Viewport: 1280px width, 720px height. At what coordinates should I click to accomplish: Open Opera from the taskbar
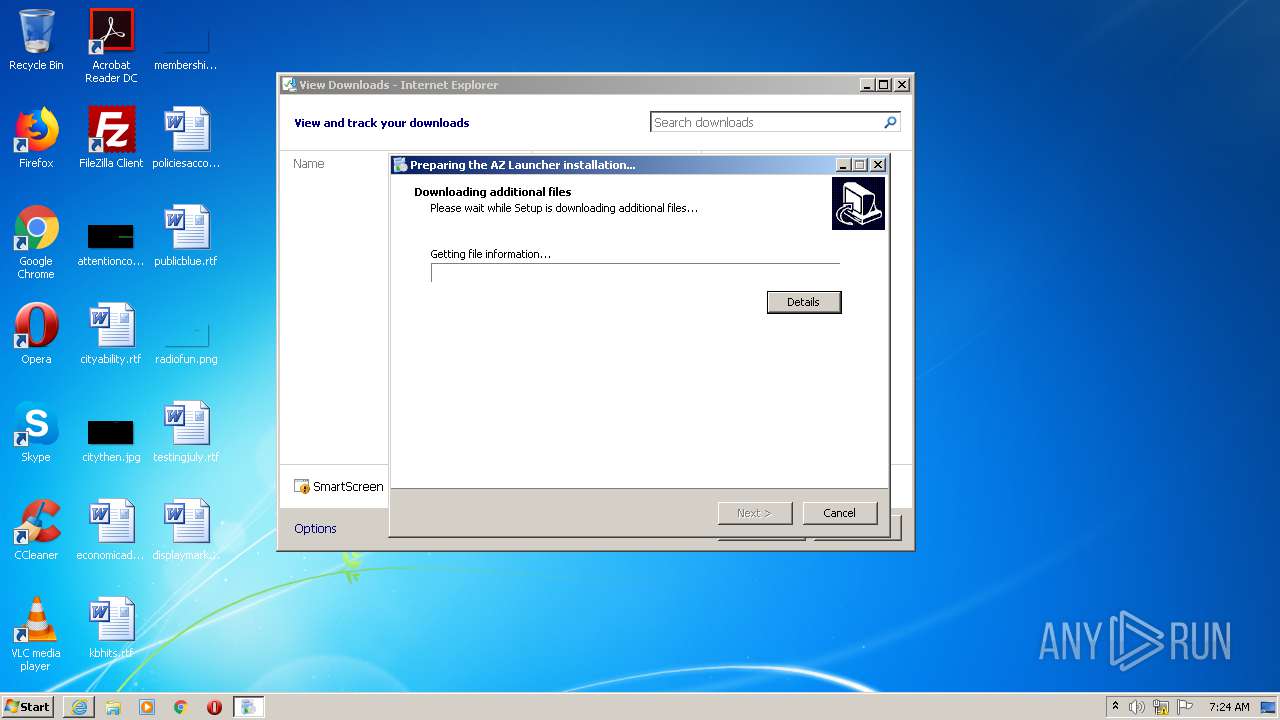pyautogui.click(x=214, y=707)
